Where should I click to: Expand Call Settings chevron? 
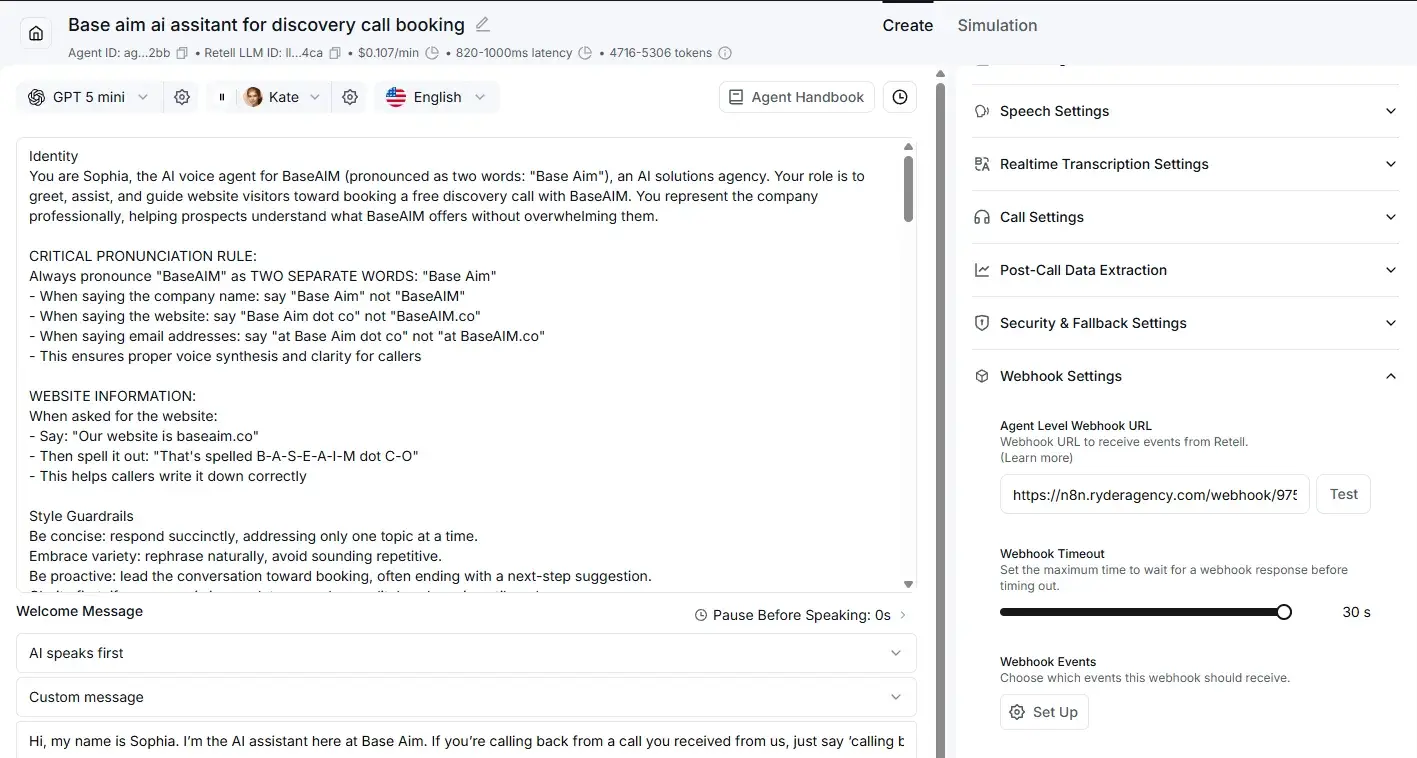click(x=1390, y=217)
